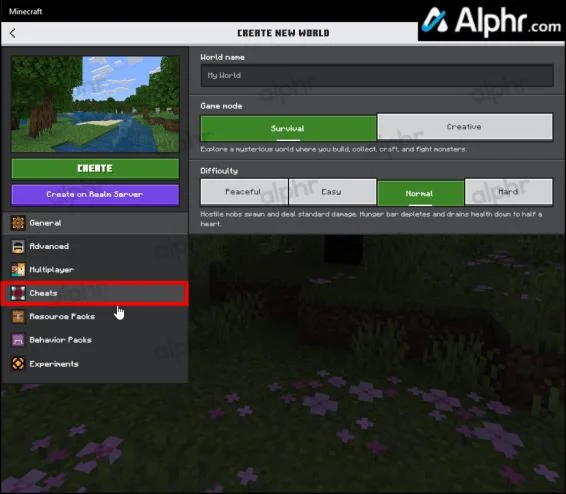Viewport: 566px width, 494px height.
Task: Open the Experiments tab label
Action: click(x=54, y=364)
